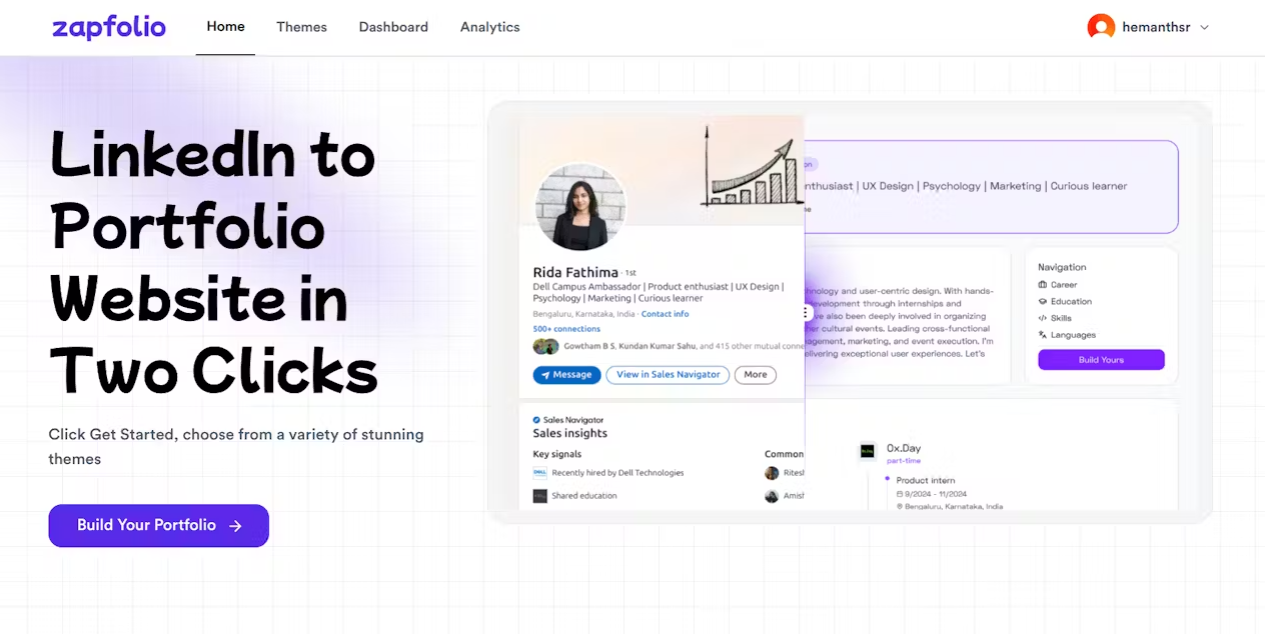Click the Dell Technologies logo icon

540,473
